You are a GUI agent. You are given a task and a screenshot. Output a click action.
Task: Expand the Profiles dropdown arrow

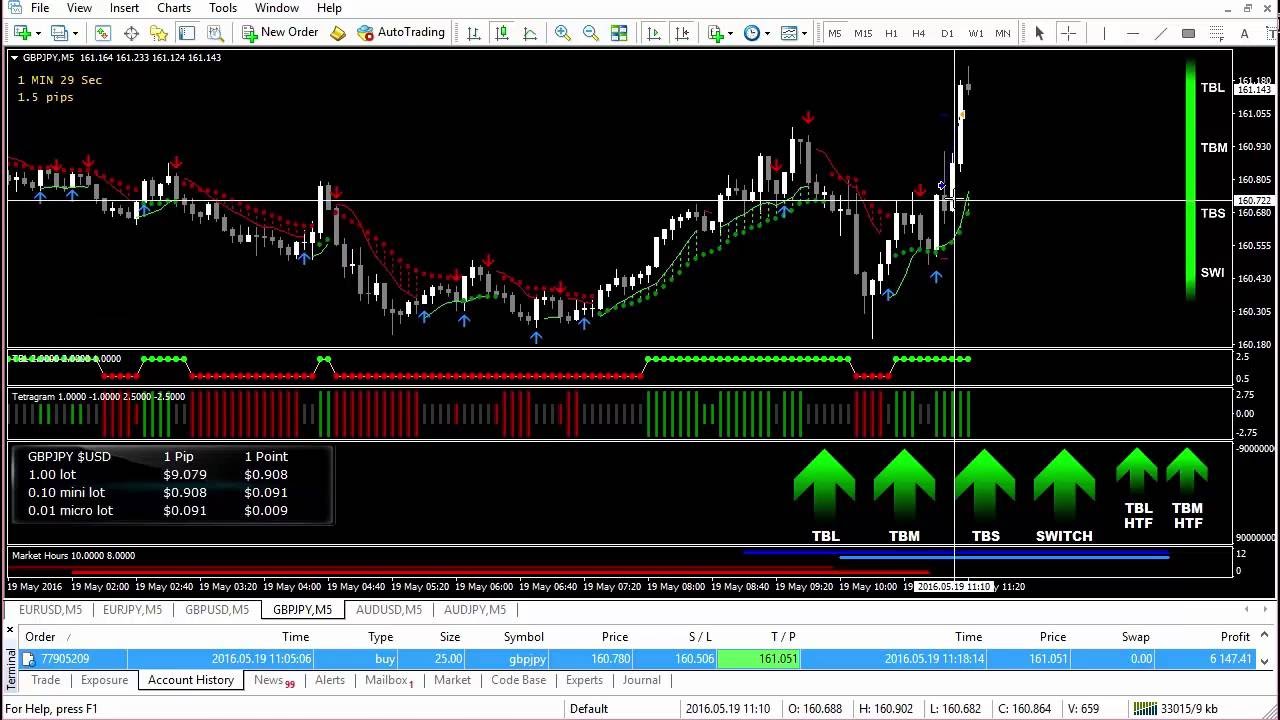[75, 34]
